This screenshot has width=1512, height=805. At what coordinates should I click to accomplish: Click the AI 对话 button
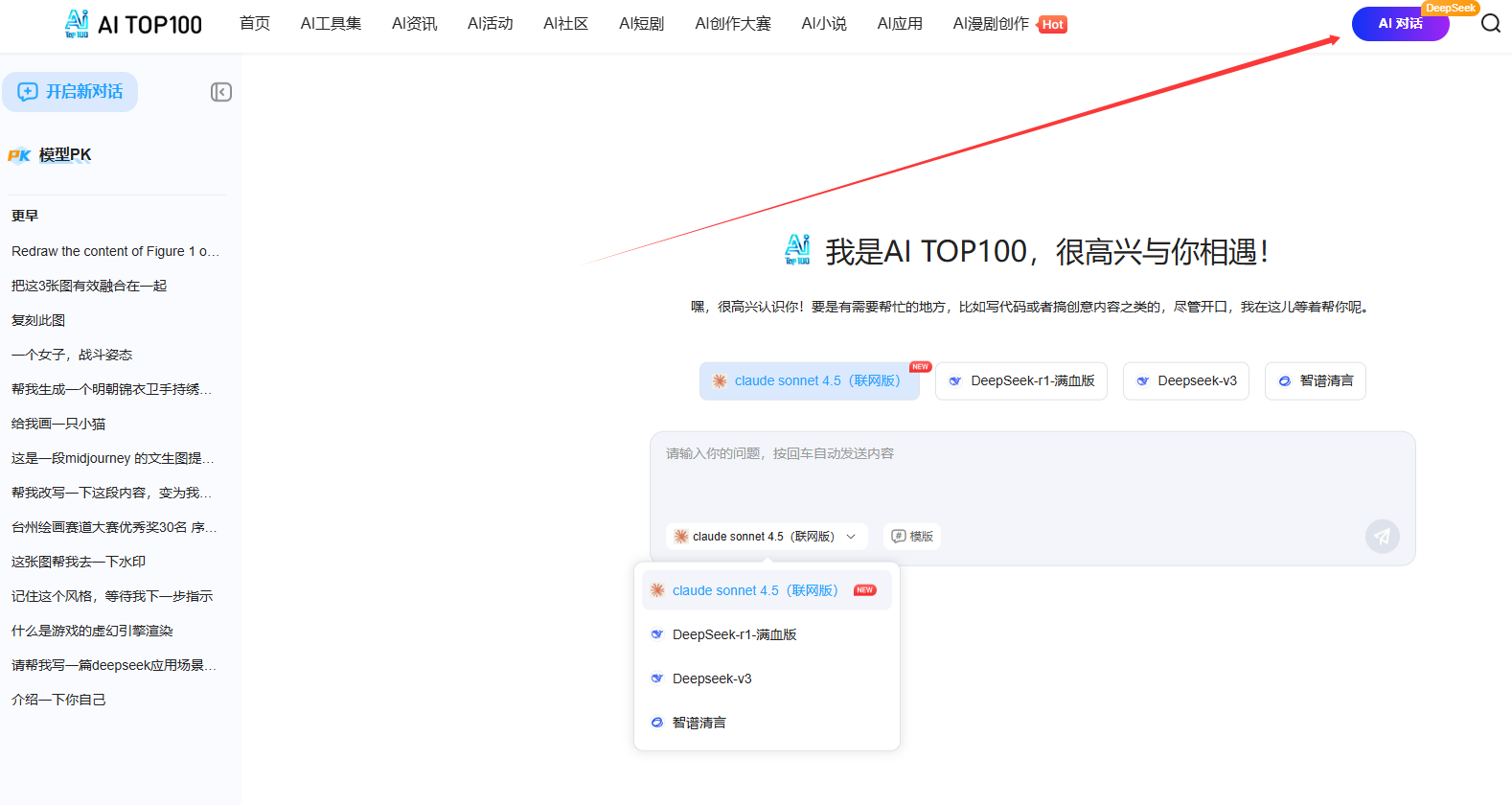coord(1399,24)
